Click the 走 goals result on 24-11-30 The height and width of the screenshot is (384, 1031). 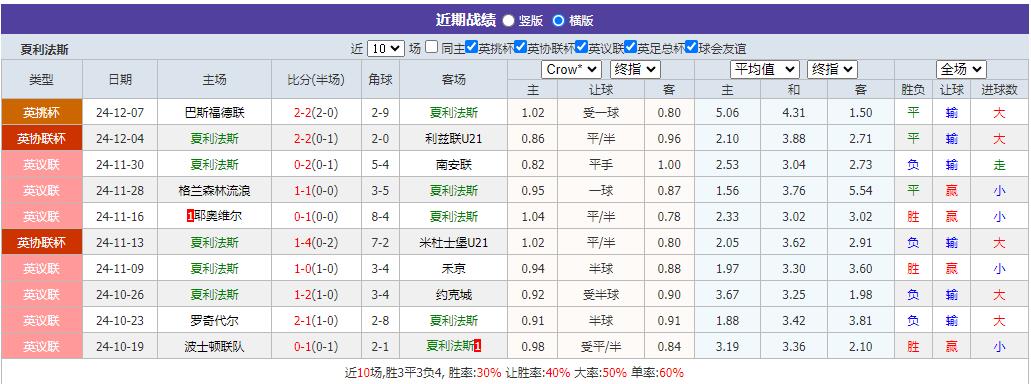tap(999, 164)
